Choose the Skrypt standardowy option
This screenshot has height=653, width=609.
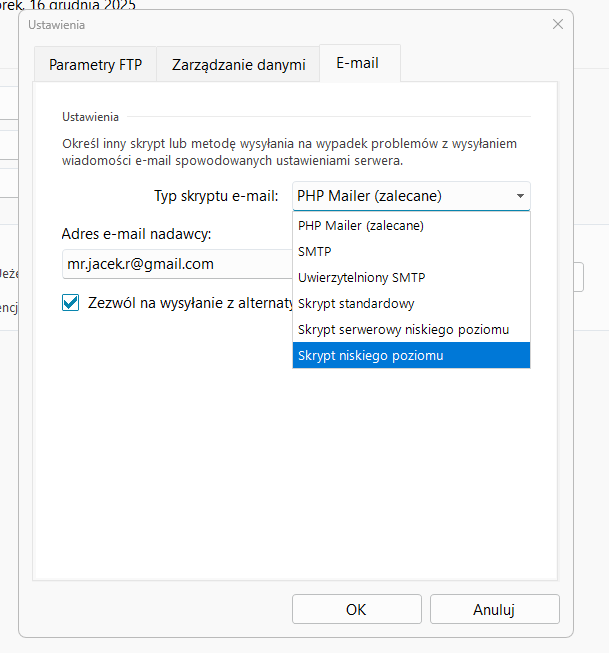pos(356,303)
